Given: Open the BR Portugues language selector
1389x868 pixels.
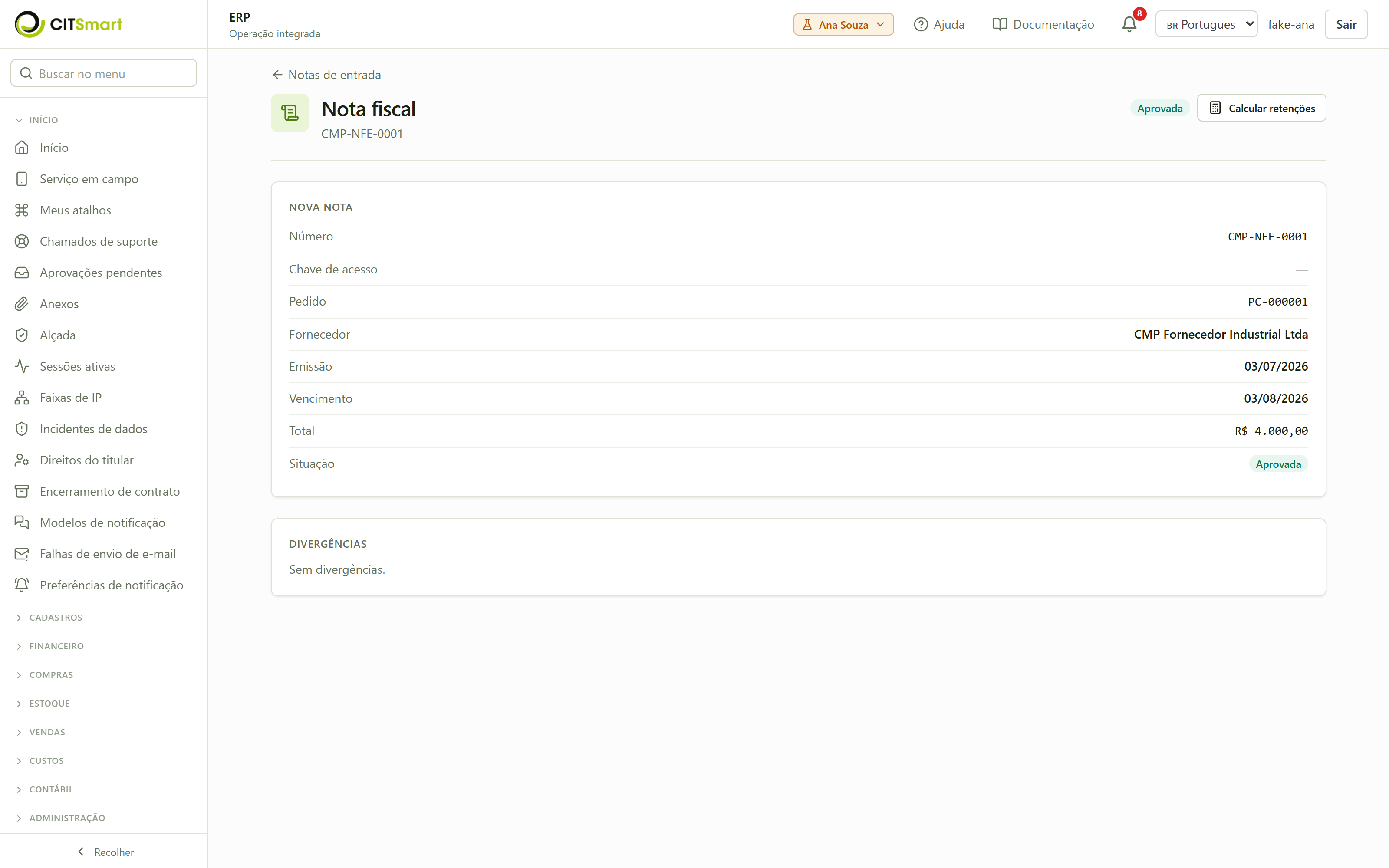Looking at the screenshot, I should coord(1206,24).
